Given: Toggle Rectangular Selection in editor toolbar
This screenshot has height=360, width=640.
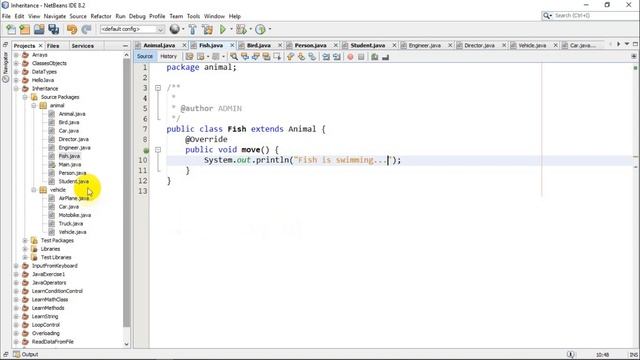Looking at the screenshot, I should click(277, 57).
